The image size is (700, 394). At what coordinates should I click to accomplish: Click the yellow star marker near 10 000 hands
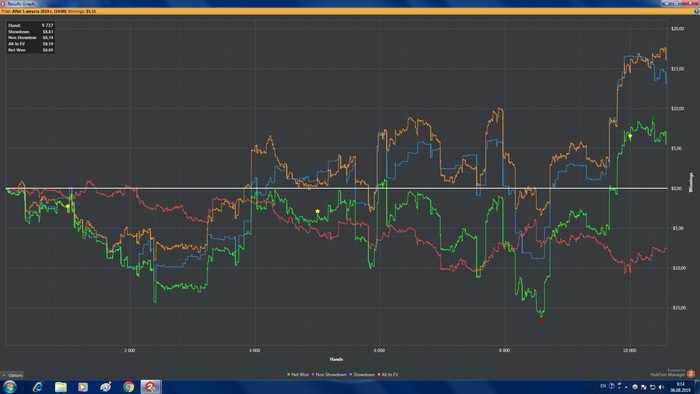(630, 136)
